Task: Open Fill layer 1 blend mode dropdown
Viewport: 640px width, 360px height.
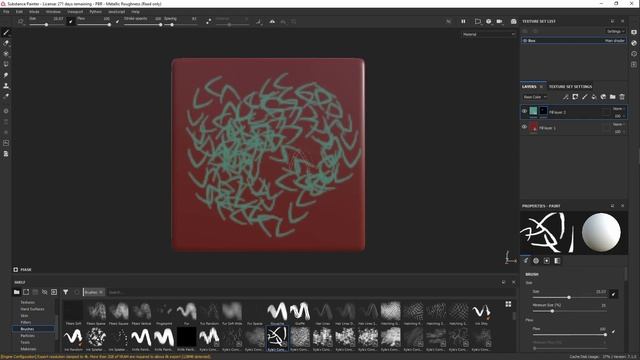Action: point(619,124)
